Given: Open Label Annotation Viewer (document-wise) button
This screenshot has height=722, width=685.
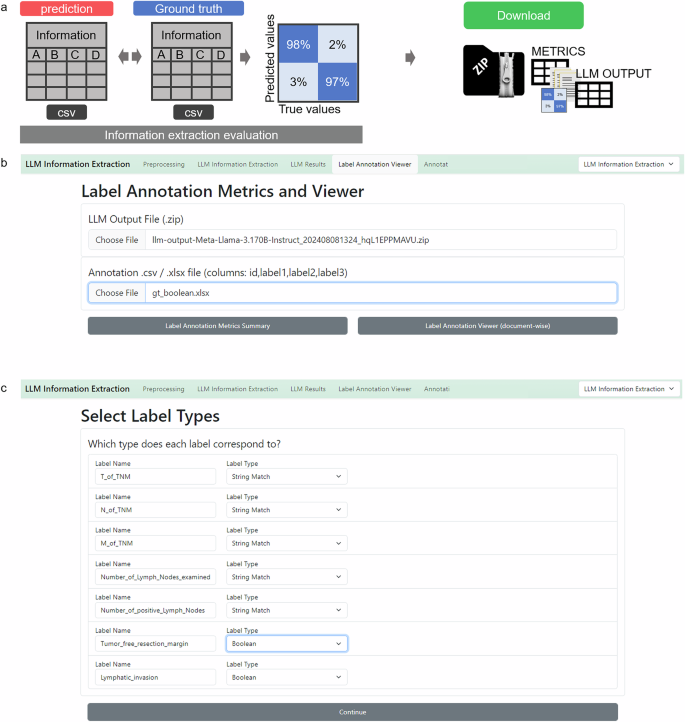Looking at the screenshot, I should (487, 326).
